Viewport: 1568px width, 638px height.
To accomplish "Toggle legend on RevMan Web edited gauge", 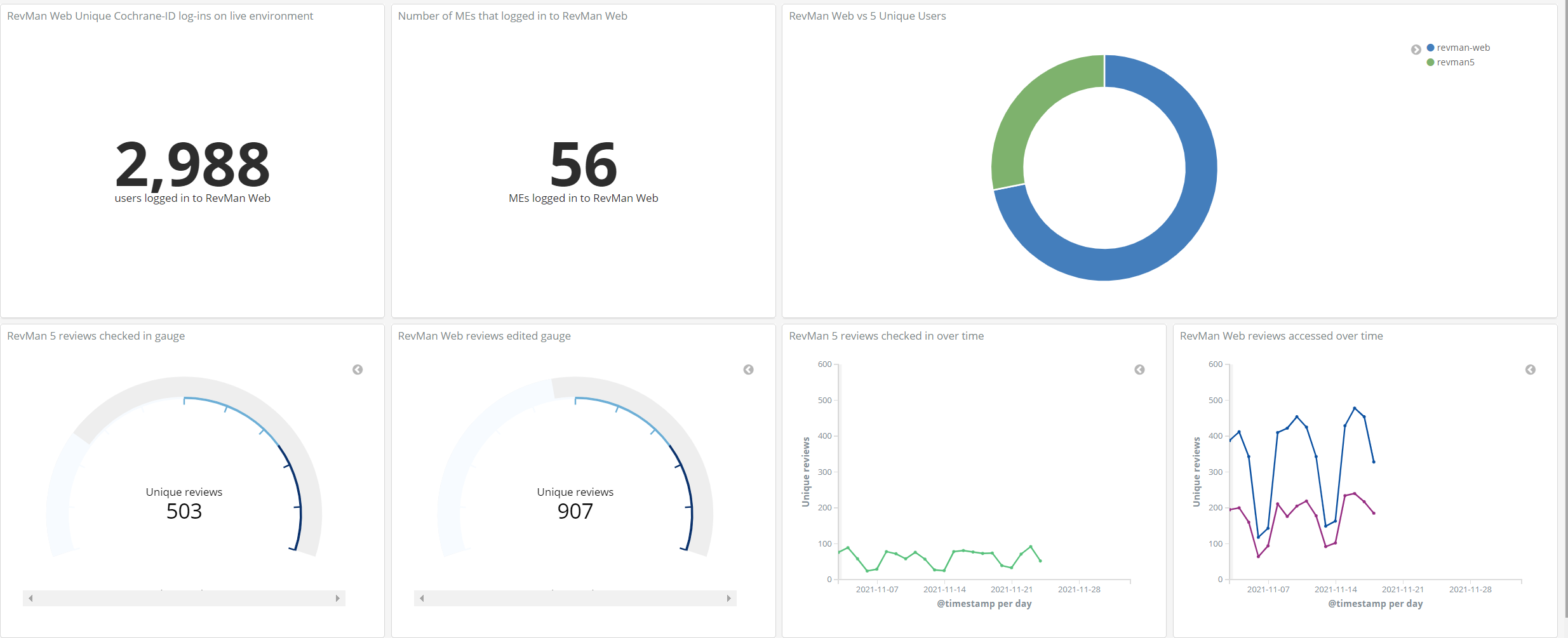I will [748, 369].
